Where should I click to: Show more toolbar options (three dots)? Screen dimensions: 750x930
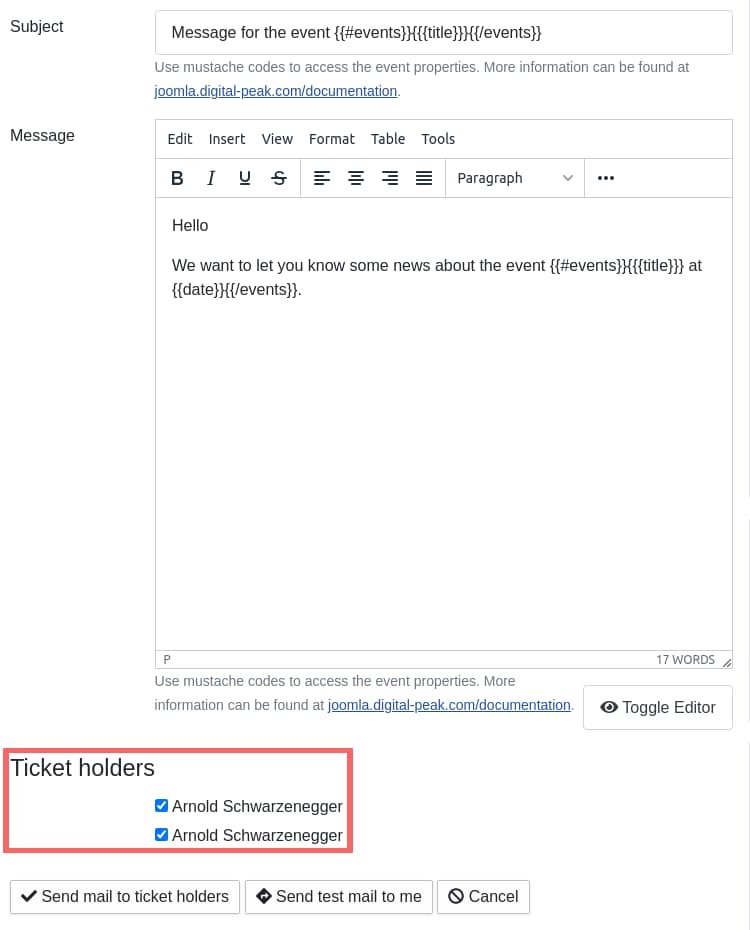tap(605, 178)
